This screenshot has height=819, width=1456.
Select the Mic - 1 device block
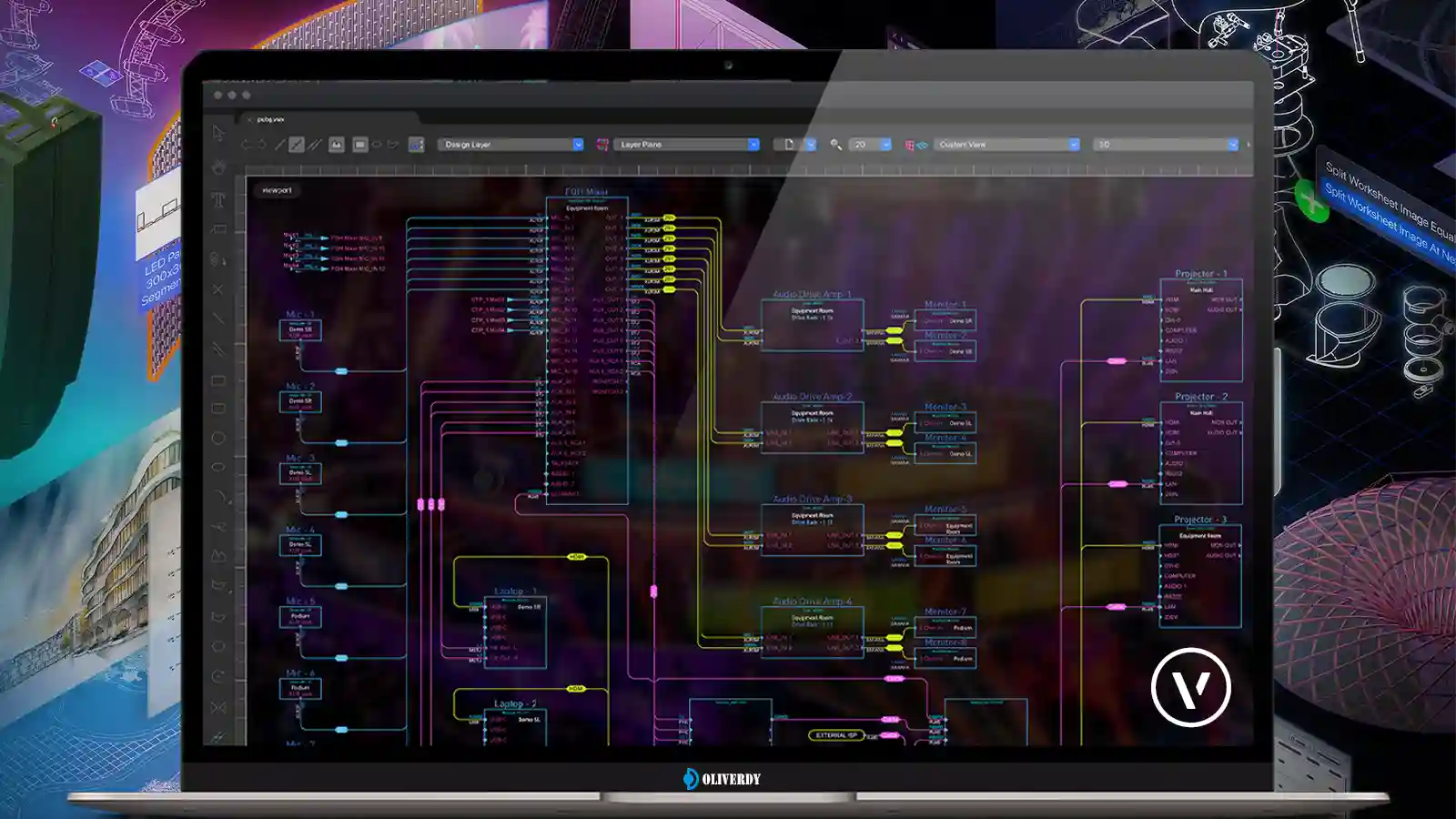[300, 329]
